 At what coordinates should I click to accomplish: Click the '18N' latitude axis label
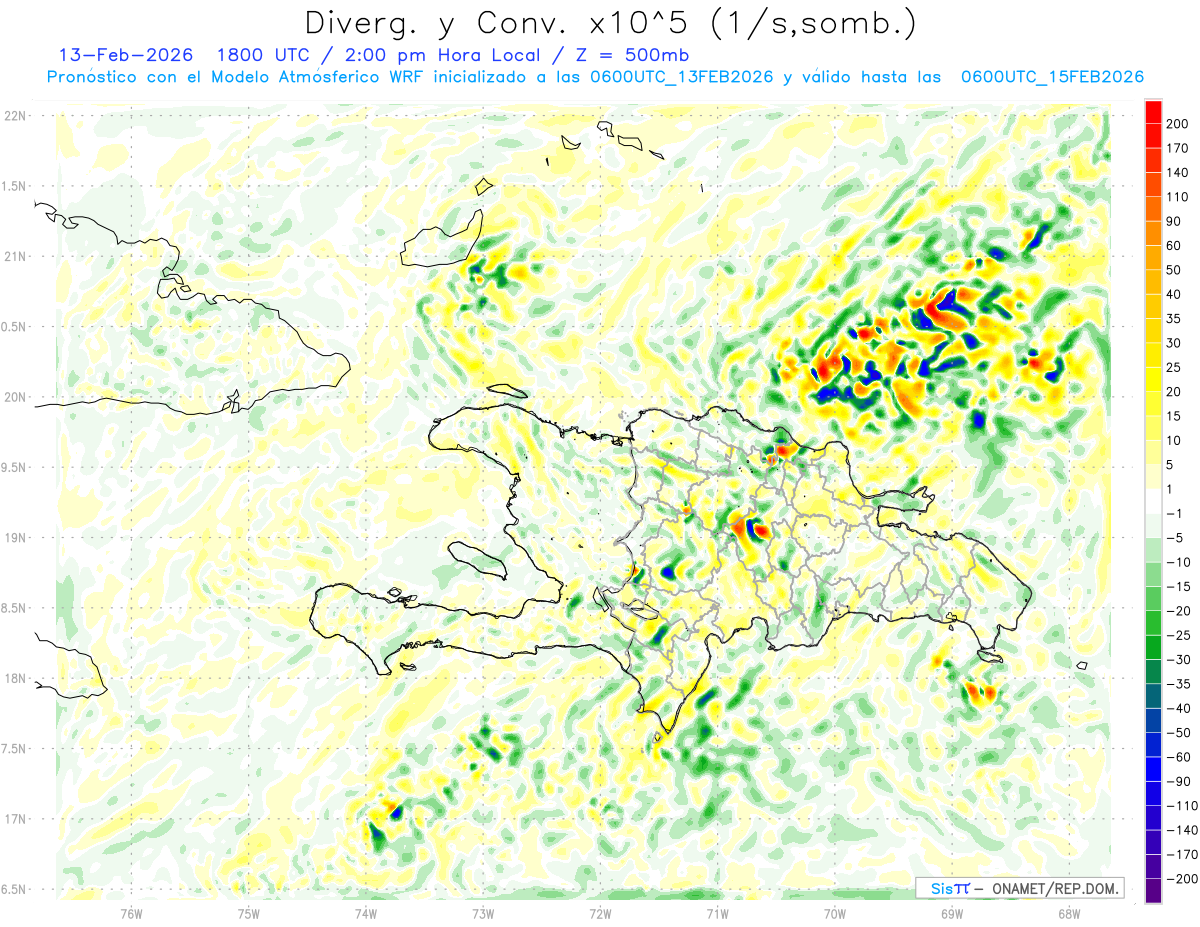15,678
